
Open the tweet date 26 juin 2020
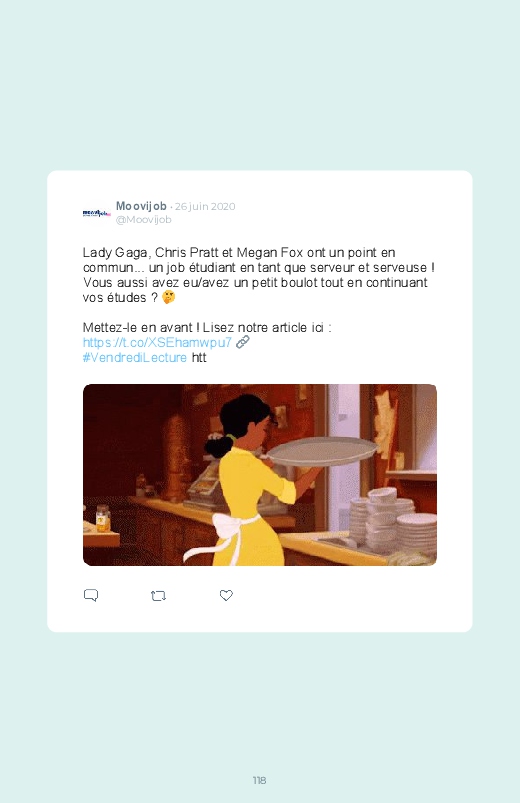point(205,206)
